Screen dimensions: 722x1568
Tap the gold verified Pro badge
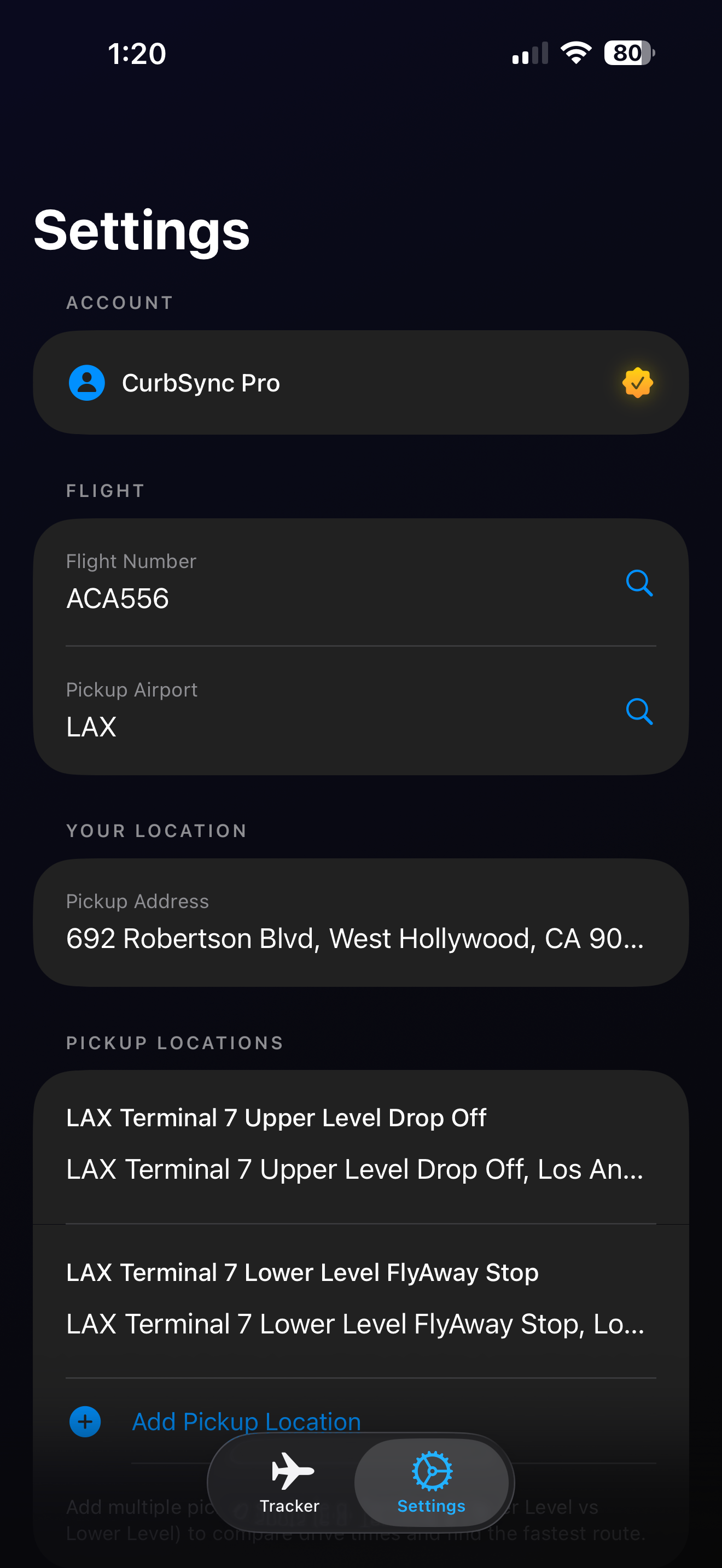coord(637,383)
